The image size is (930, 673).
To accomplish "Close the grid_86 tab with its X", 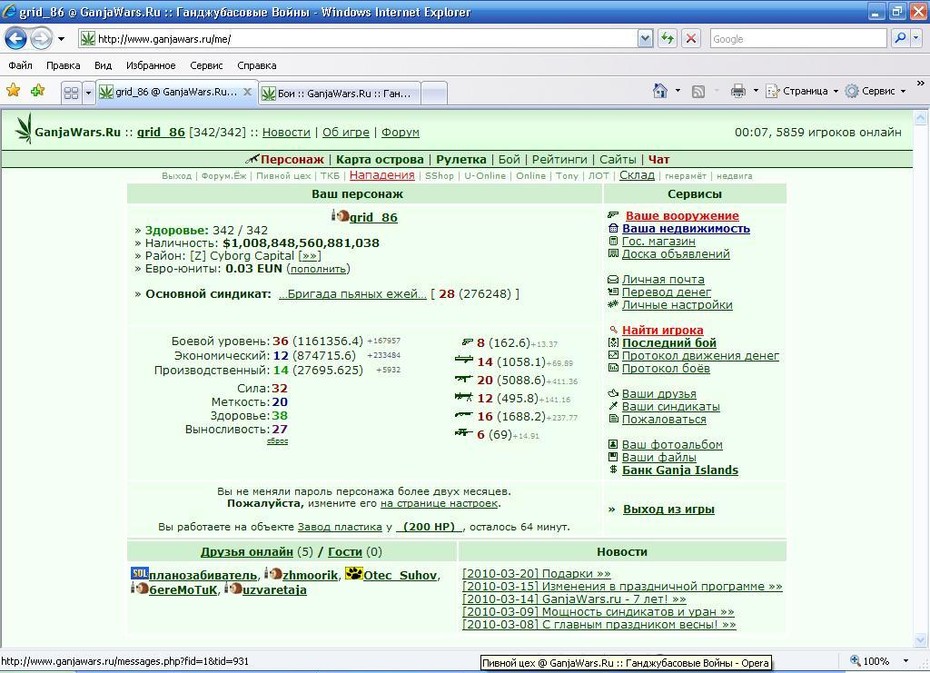I will coord(247,92).
